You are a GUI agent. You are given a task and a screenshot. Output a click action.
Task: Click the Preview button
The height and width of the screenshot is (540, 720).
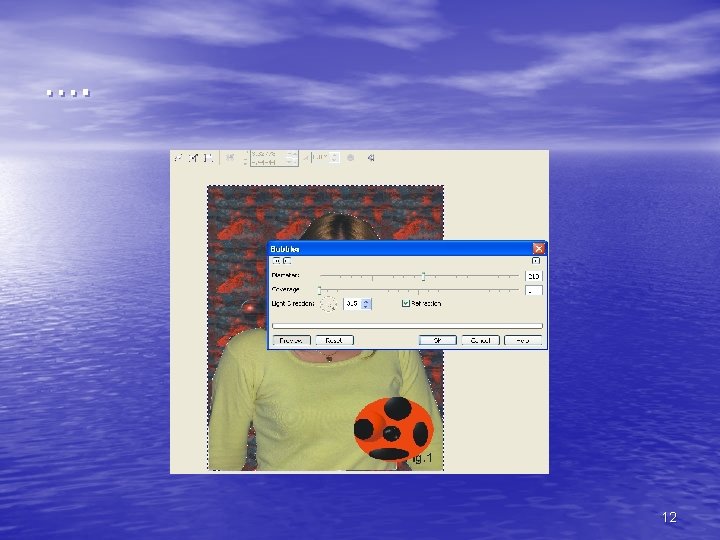click(292, 340)
